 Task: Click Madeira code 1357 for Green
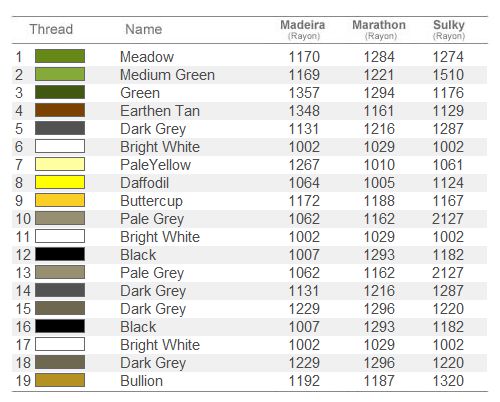(304, 93)
